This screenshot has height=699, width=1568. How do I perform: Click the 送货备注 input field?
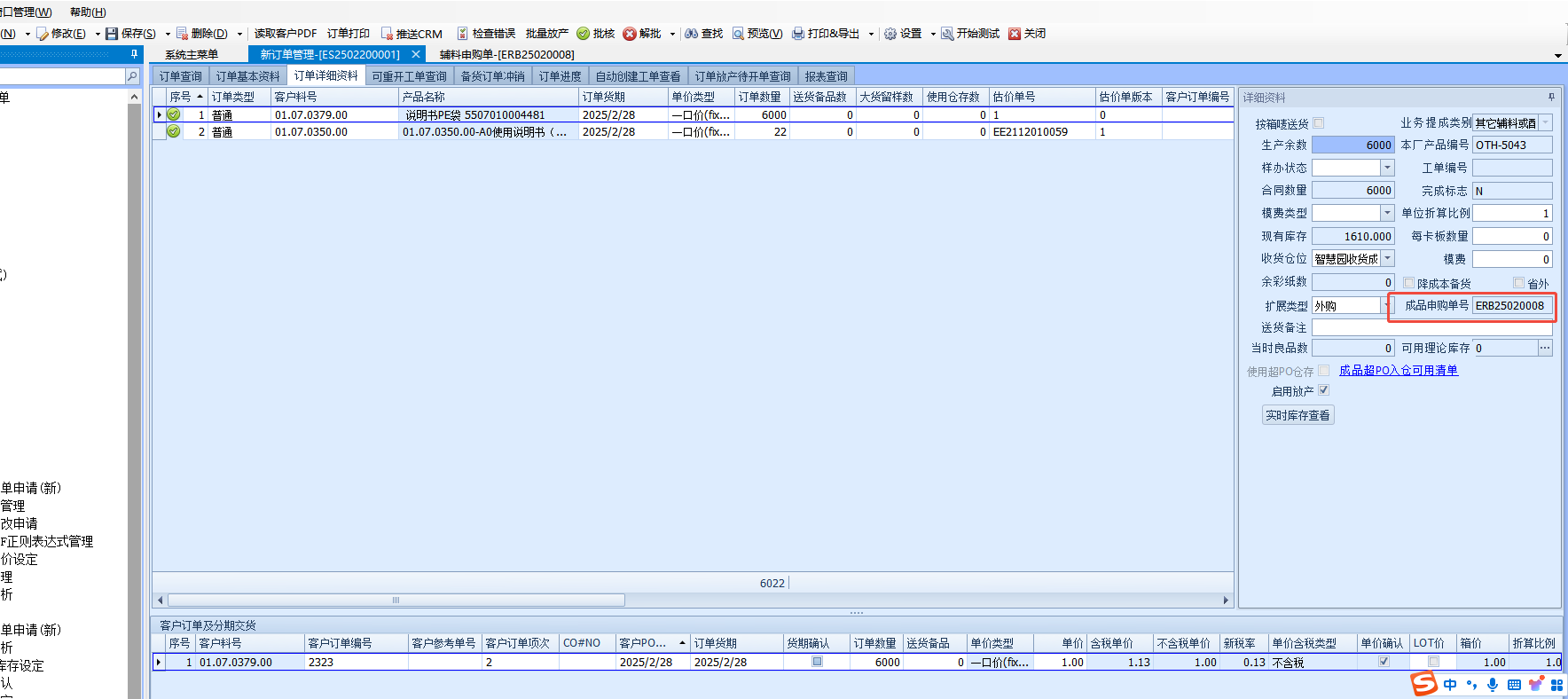pyautogui.click(x=1432, y=327)
